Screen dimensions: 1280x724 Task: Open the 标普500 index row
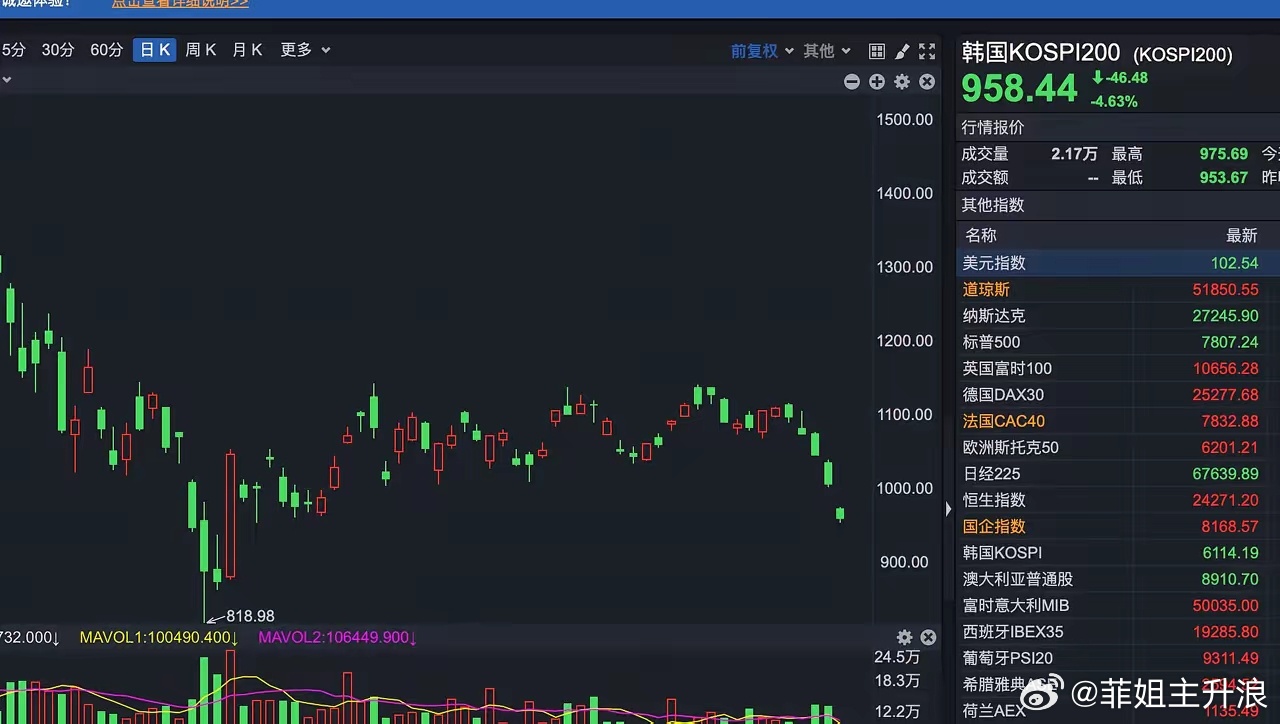pyautogui.click(x=1118, y=342)
